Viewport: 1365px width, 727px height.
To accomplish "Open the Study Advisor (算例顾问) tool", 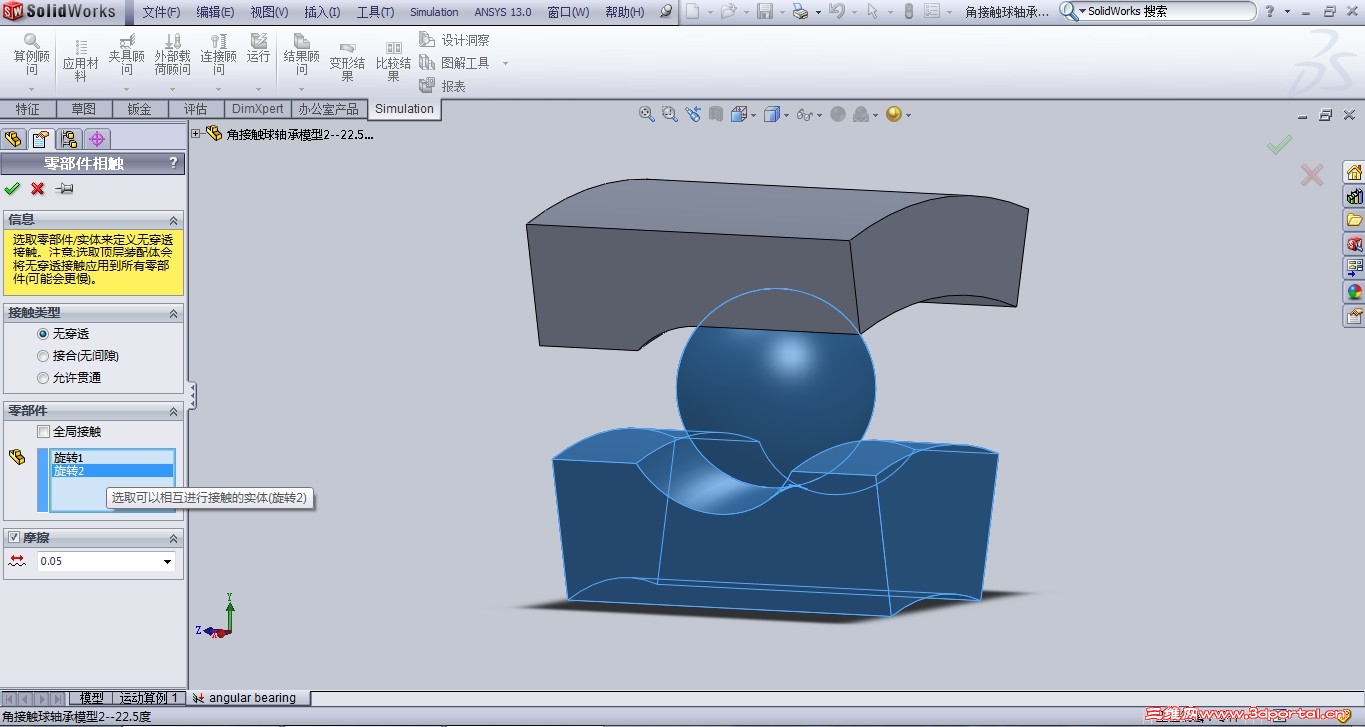I will (32, 55).
